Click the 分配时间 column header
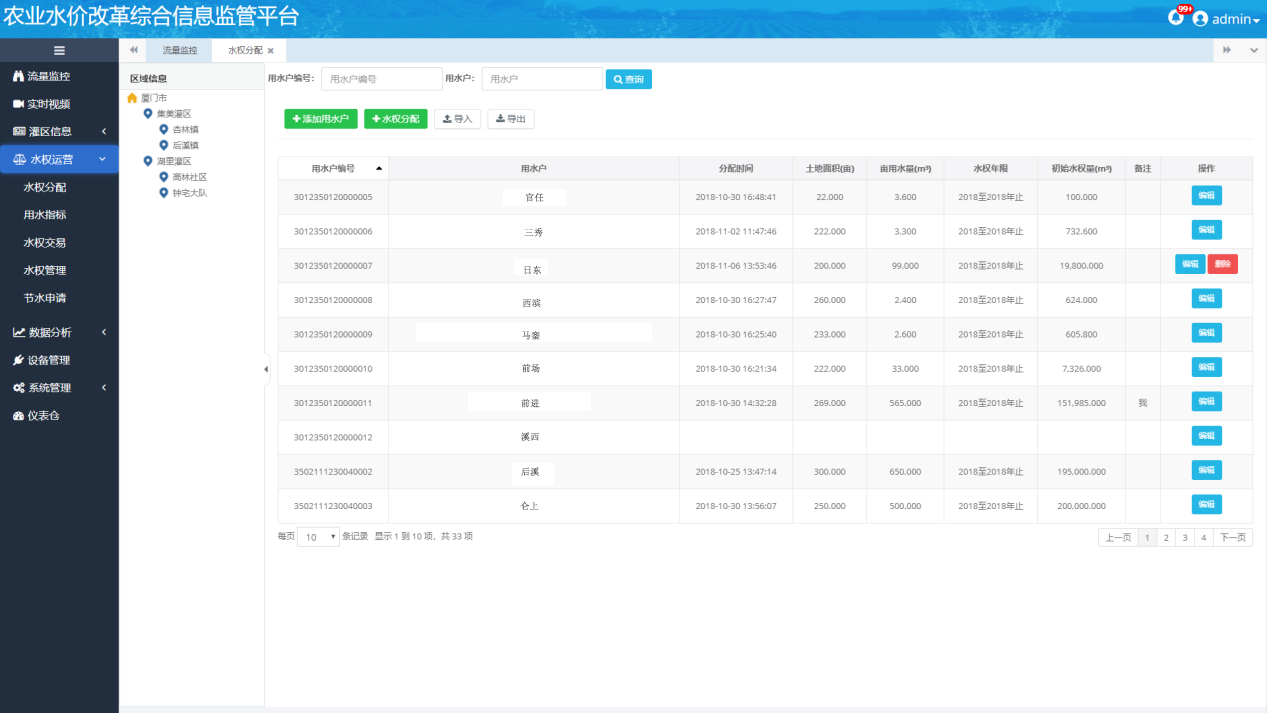This screenshot has height=713, width=1267. point(736,168)
